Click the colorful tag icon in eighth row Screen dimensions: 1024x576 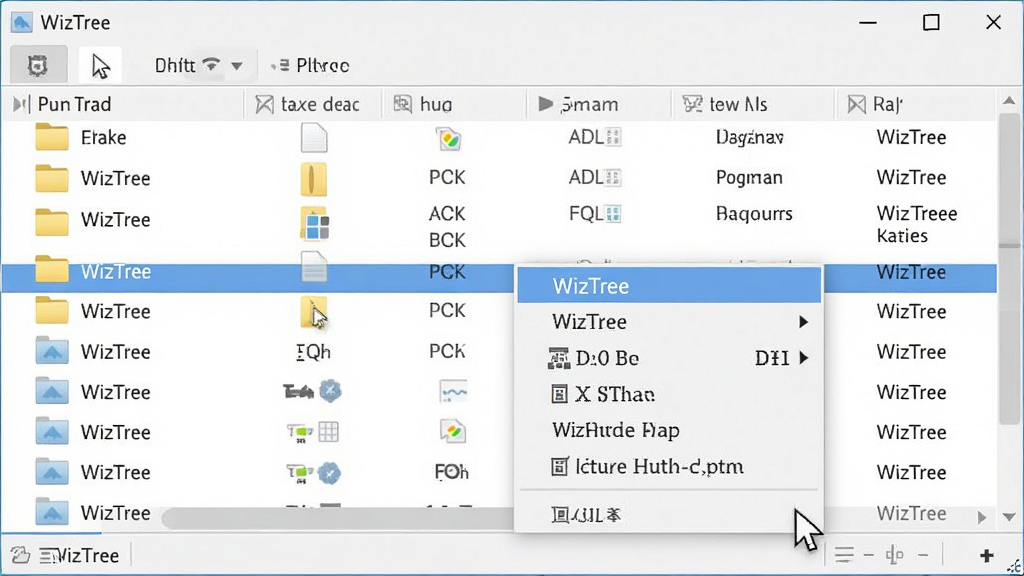(453, 432)
